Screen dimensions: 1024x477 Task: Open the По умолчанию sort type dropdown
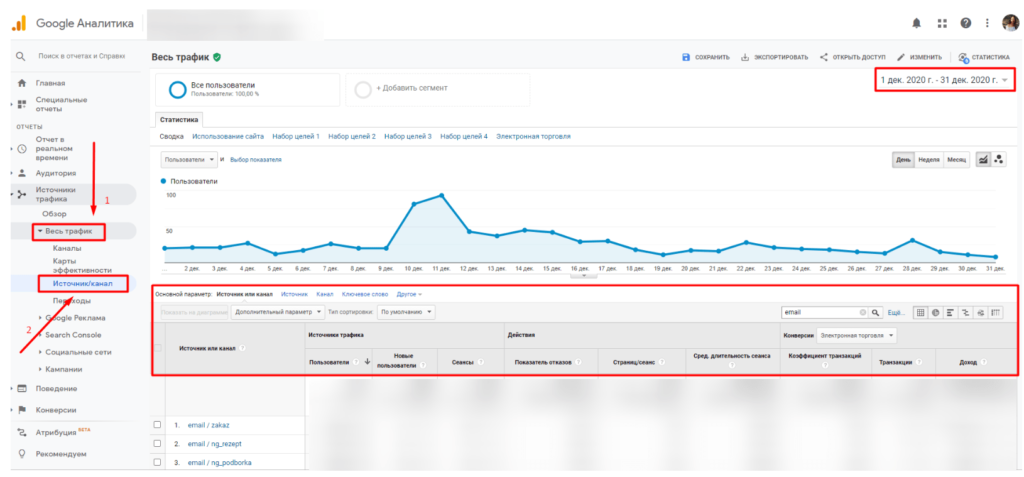[x=408, y=312]
